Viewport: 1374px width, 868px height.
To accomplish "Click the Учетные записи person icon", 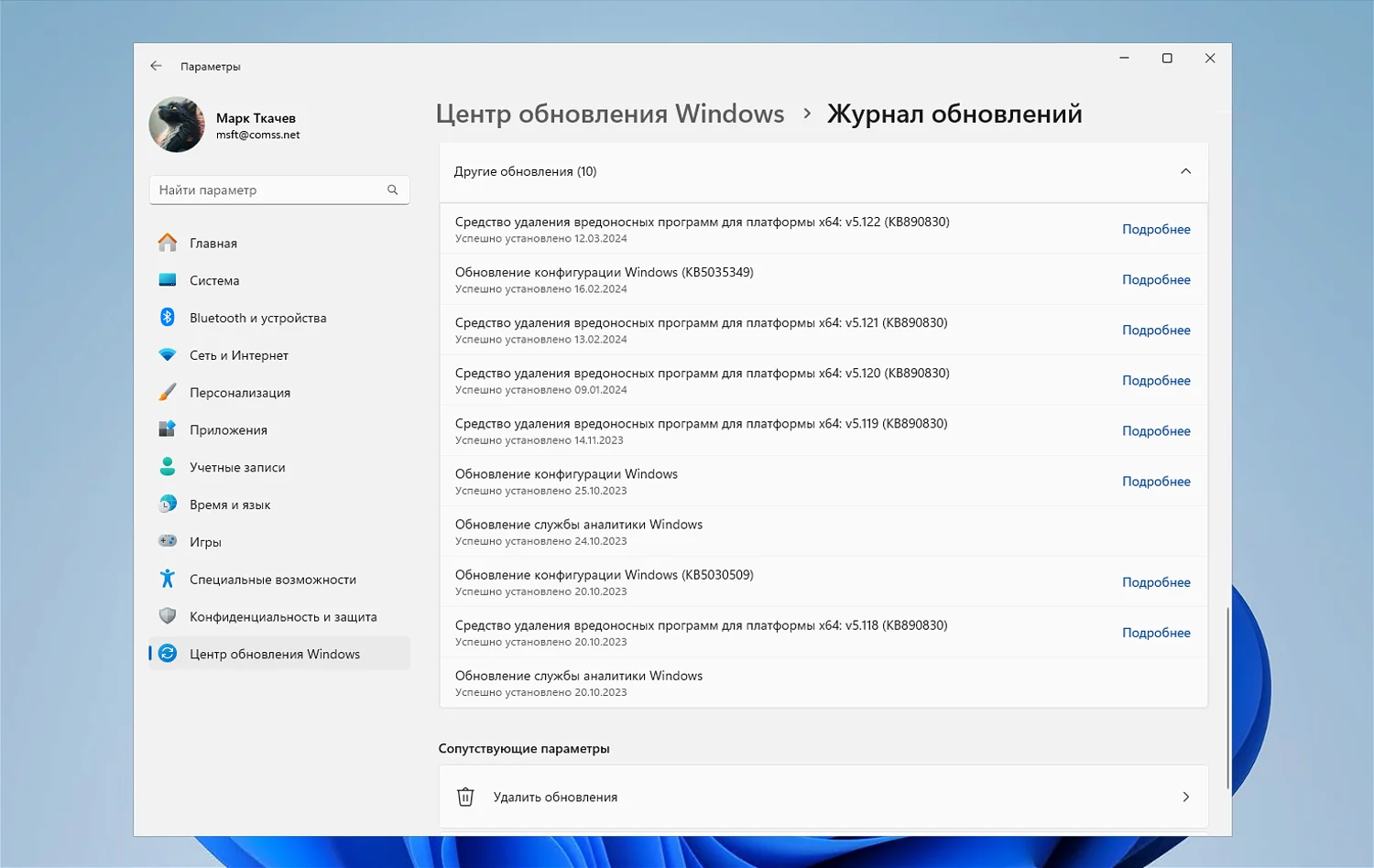I will (x=168, y=467).
